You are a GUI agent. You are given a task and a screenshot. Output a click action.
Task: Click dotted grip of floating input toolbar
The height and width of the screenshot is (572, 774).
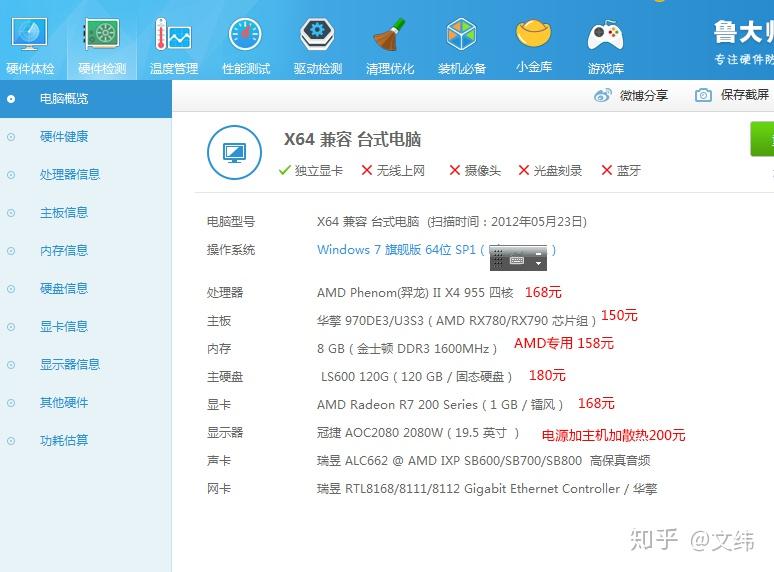pyautogui.click(x=498, y=258)
